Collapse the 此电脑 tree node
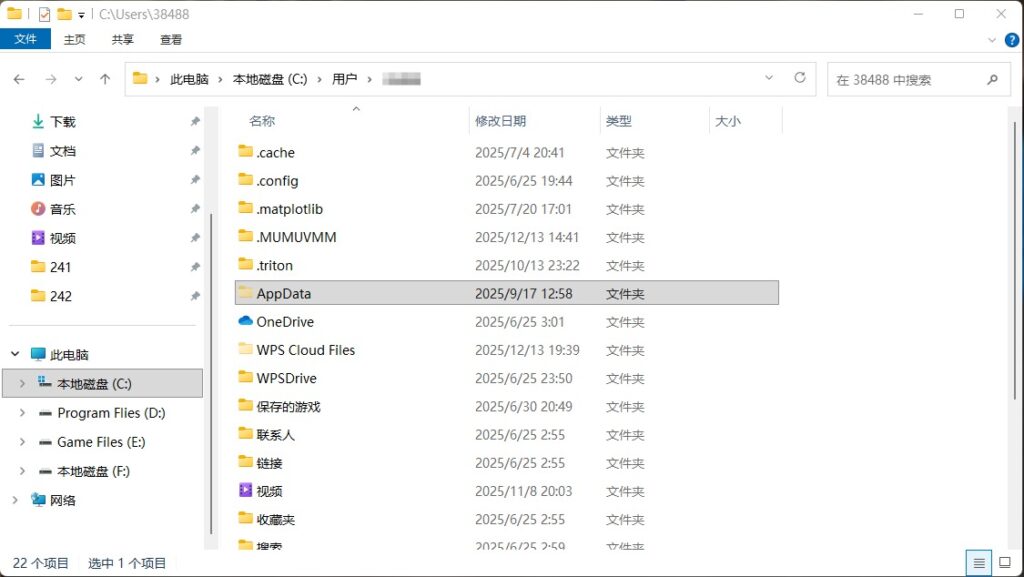This screenshot has height=577, width=1024. click(x=15, y=354)
